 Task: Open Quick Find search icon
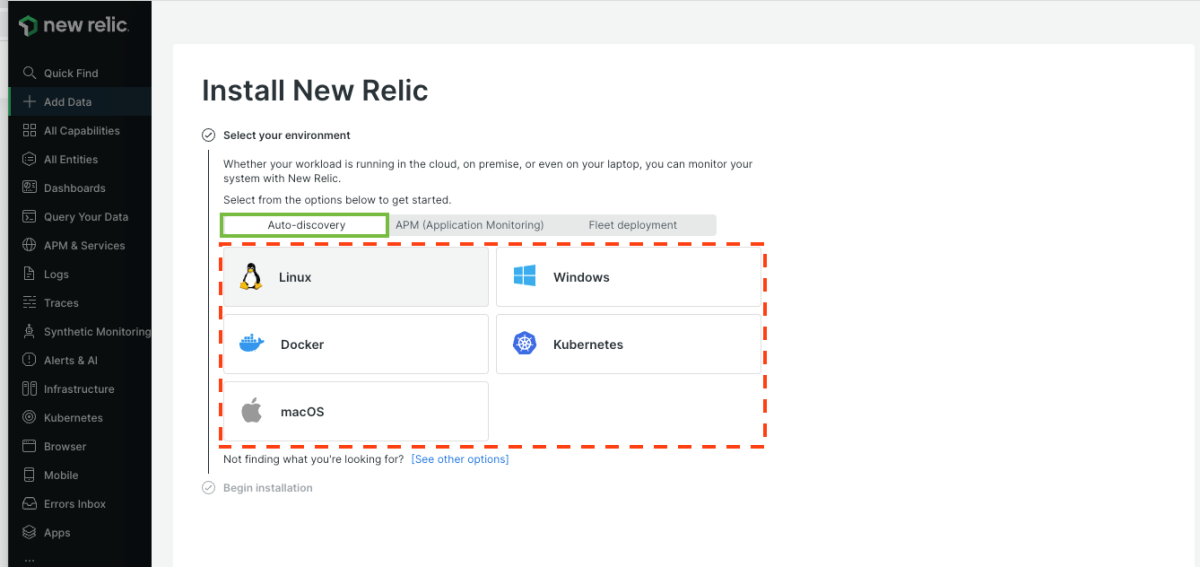click(29, 73)
